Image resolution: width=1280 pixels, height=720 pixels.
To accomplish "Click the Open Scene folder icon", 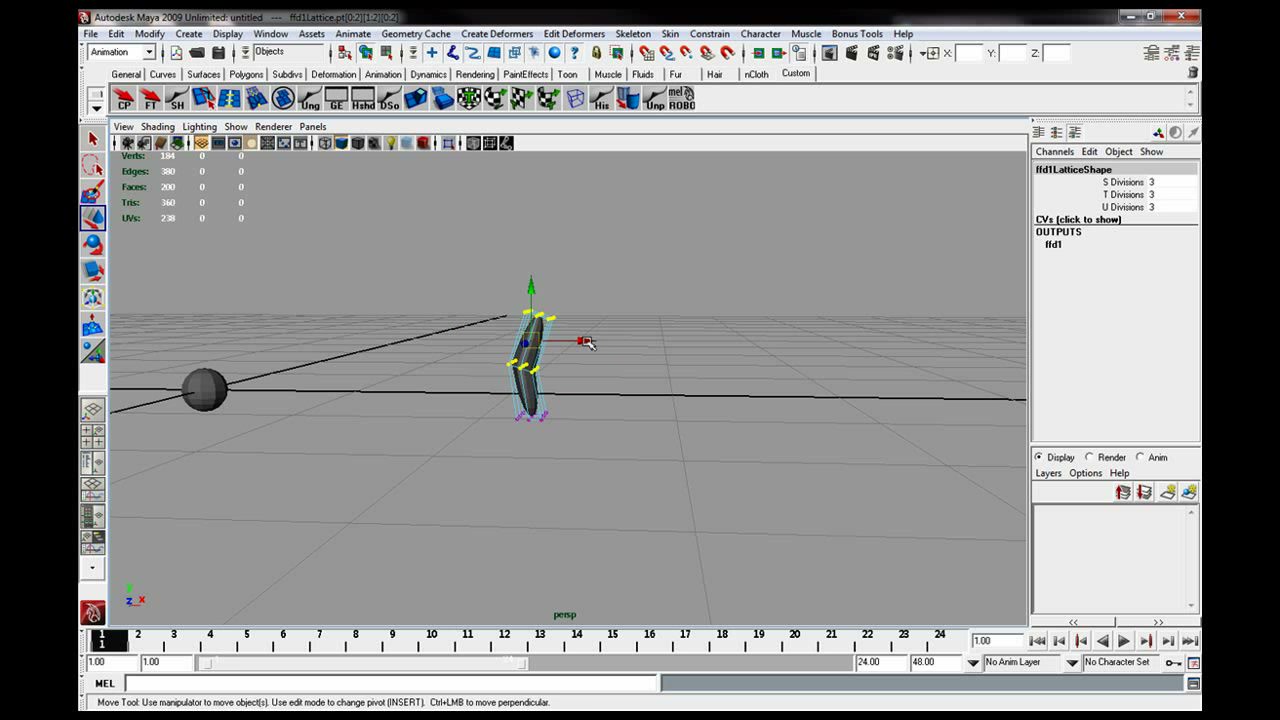I will click(x=197, y=53).
